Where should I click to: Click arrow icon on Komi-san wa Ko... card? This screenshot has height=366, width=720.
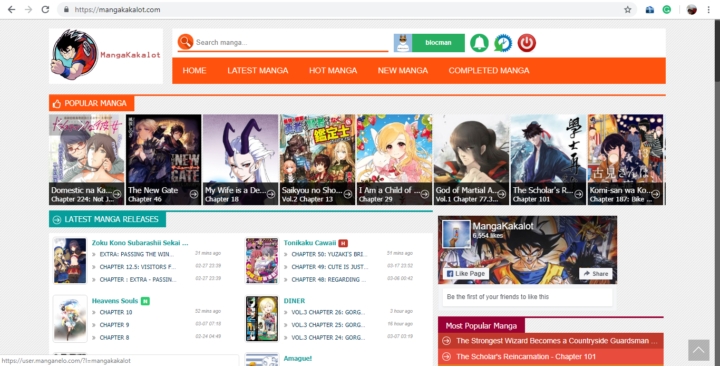tap(656, 194)
